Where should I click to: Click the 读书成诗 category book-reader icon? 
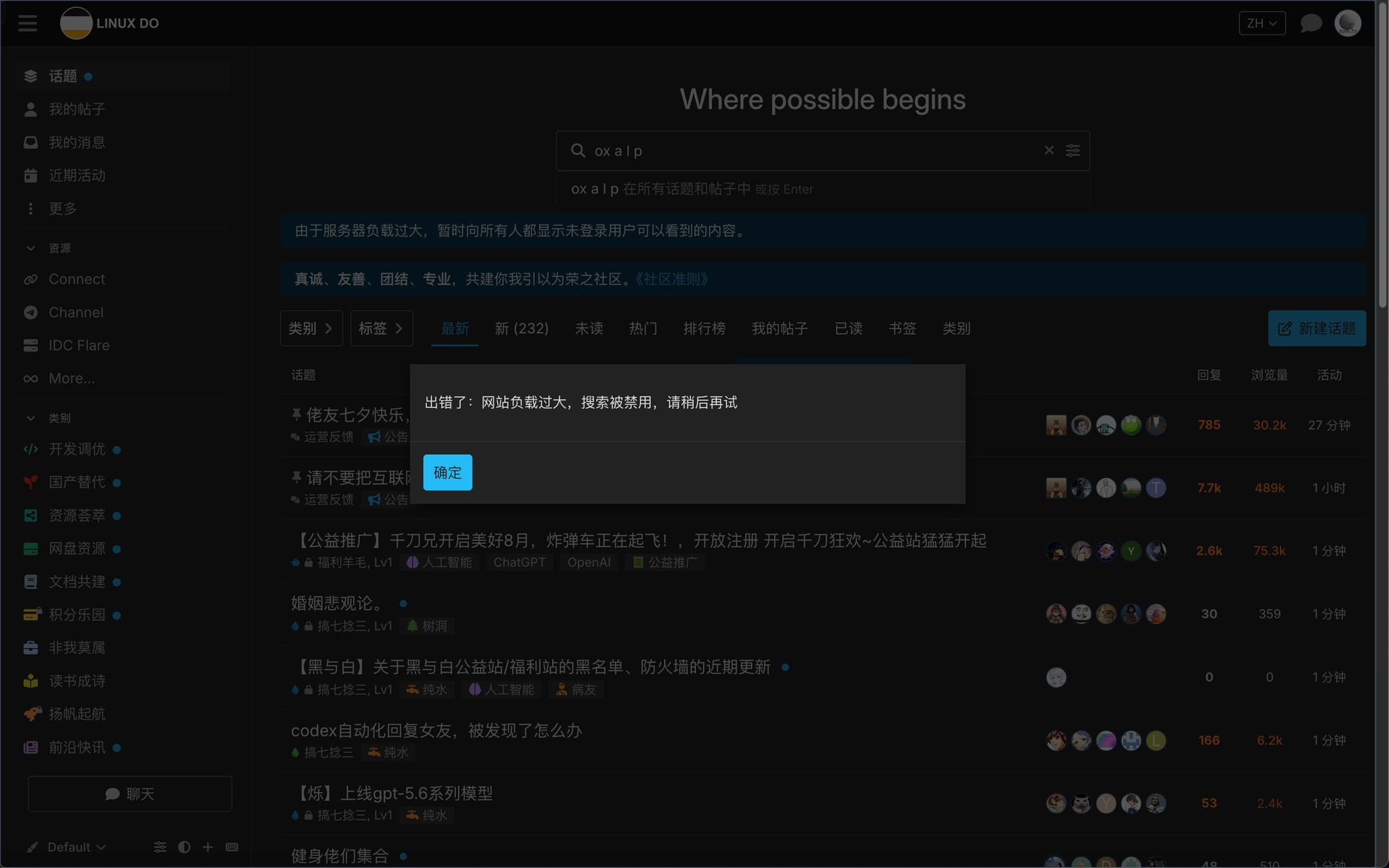tap(30, 681)
